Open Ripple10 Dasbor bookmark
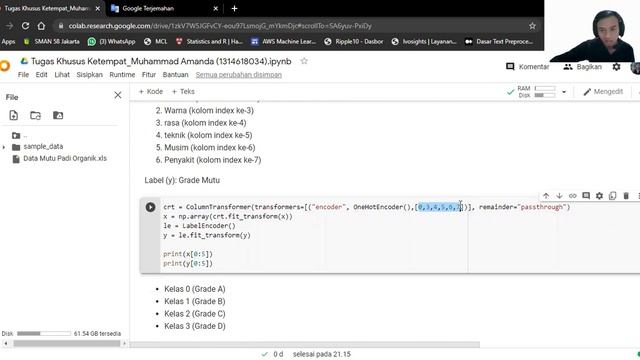Viewport: 640px width, 360px height. click(x=354, y=41)
